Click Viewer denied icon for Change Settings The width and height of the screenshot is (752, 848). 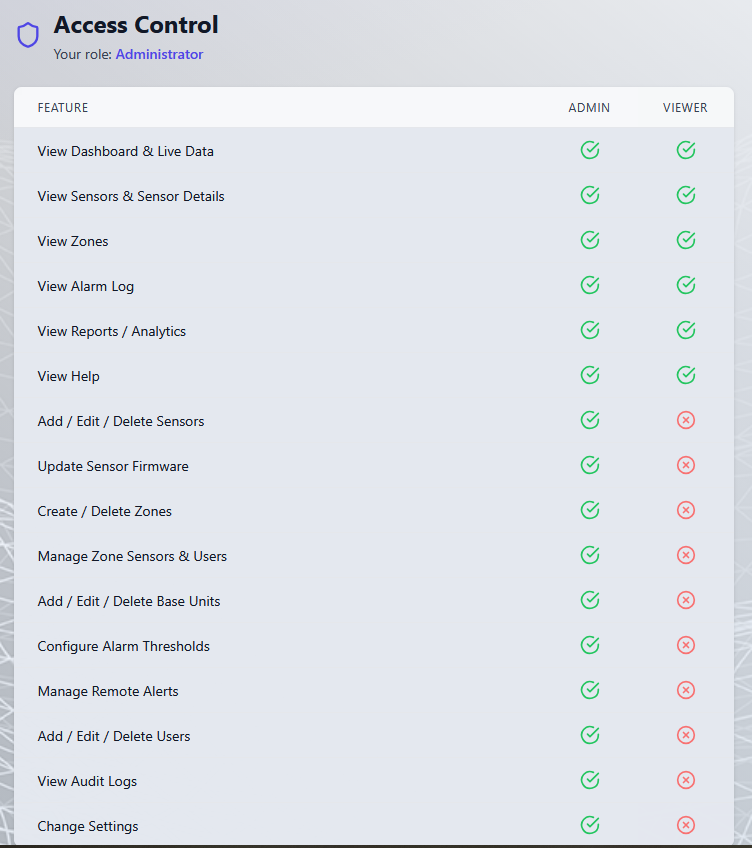coord(685,825)
